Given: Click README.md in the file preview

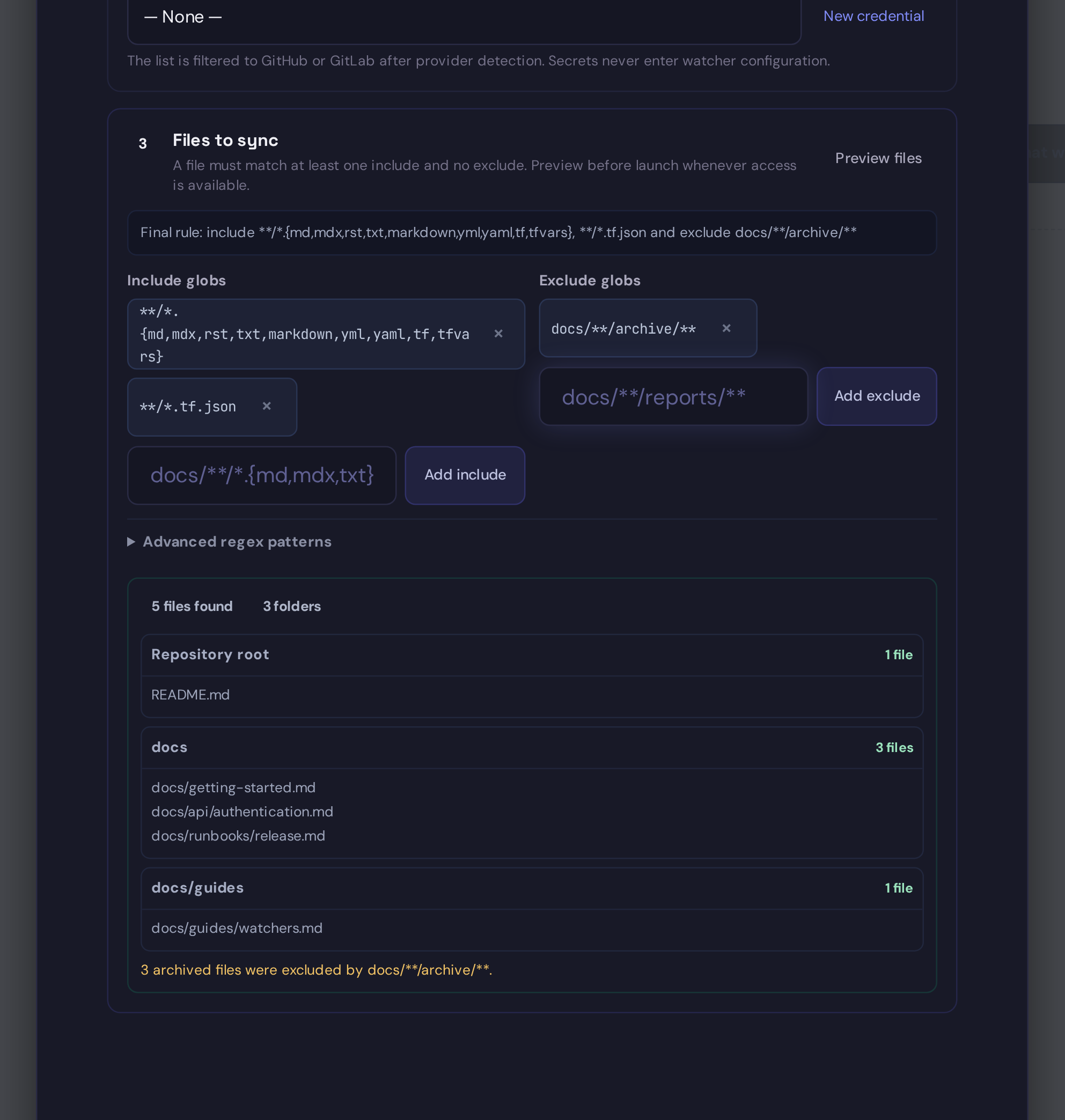Looking at the screenshot, I should [191, 695].
